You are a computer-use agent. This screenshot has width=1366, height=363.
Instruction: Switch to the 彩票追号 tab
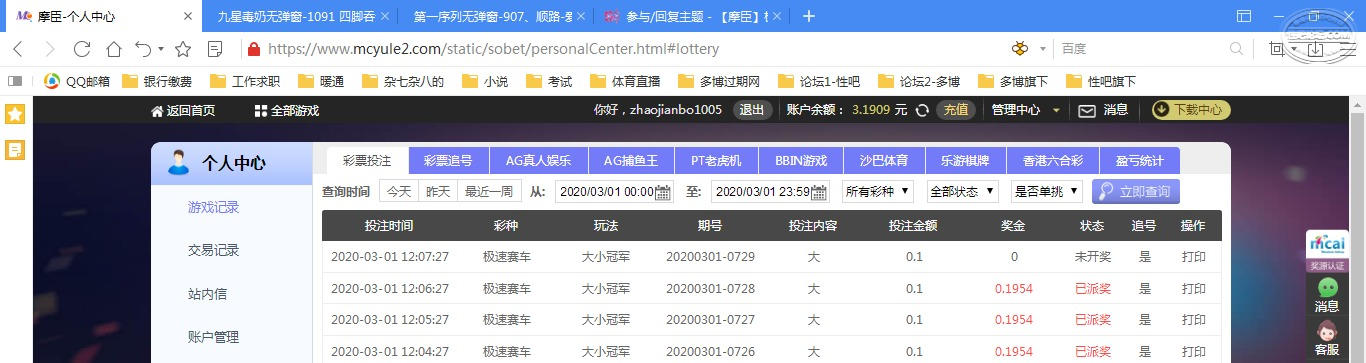click(448, 160)
